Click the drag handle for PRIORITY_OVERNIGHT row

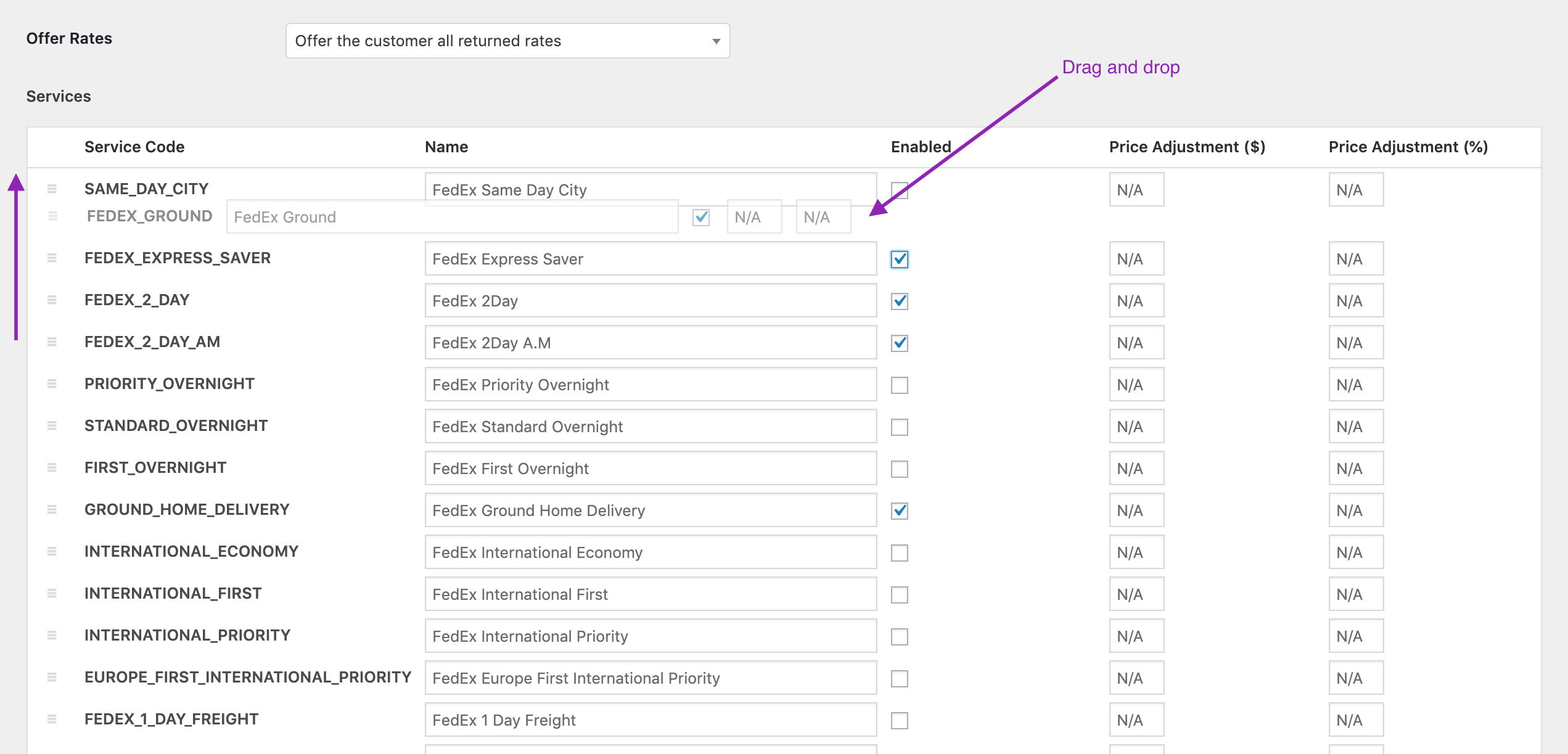point(52,384)
